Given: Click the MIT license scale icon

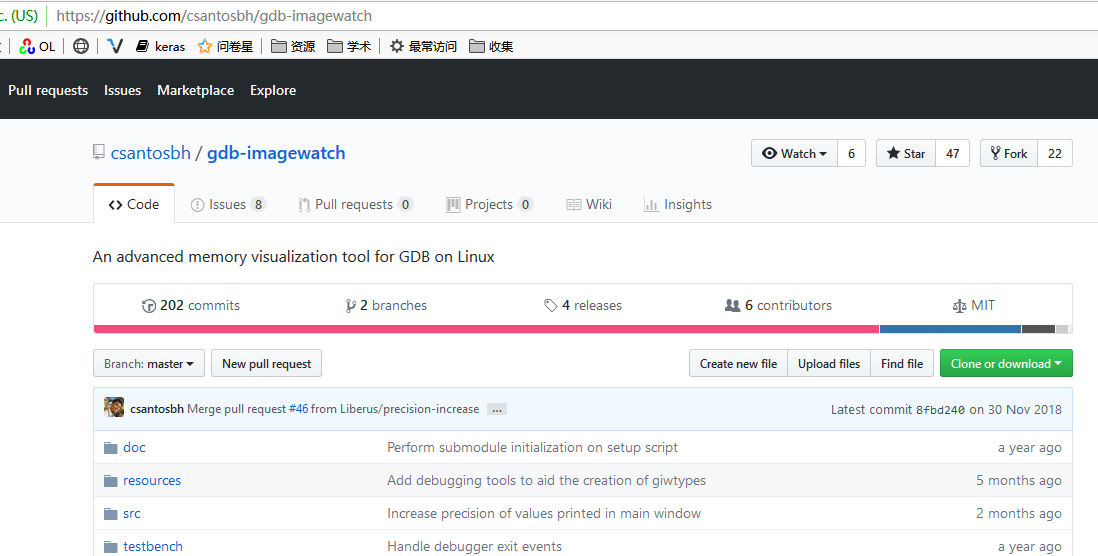Looking at the screenshot, I should tap(960, 306).
